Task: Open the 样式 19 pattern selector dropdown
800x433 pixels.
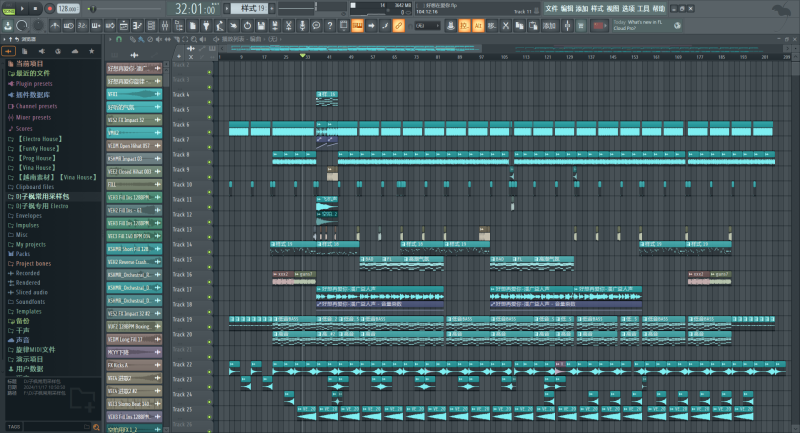Action: [251, 9]
